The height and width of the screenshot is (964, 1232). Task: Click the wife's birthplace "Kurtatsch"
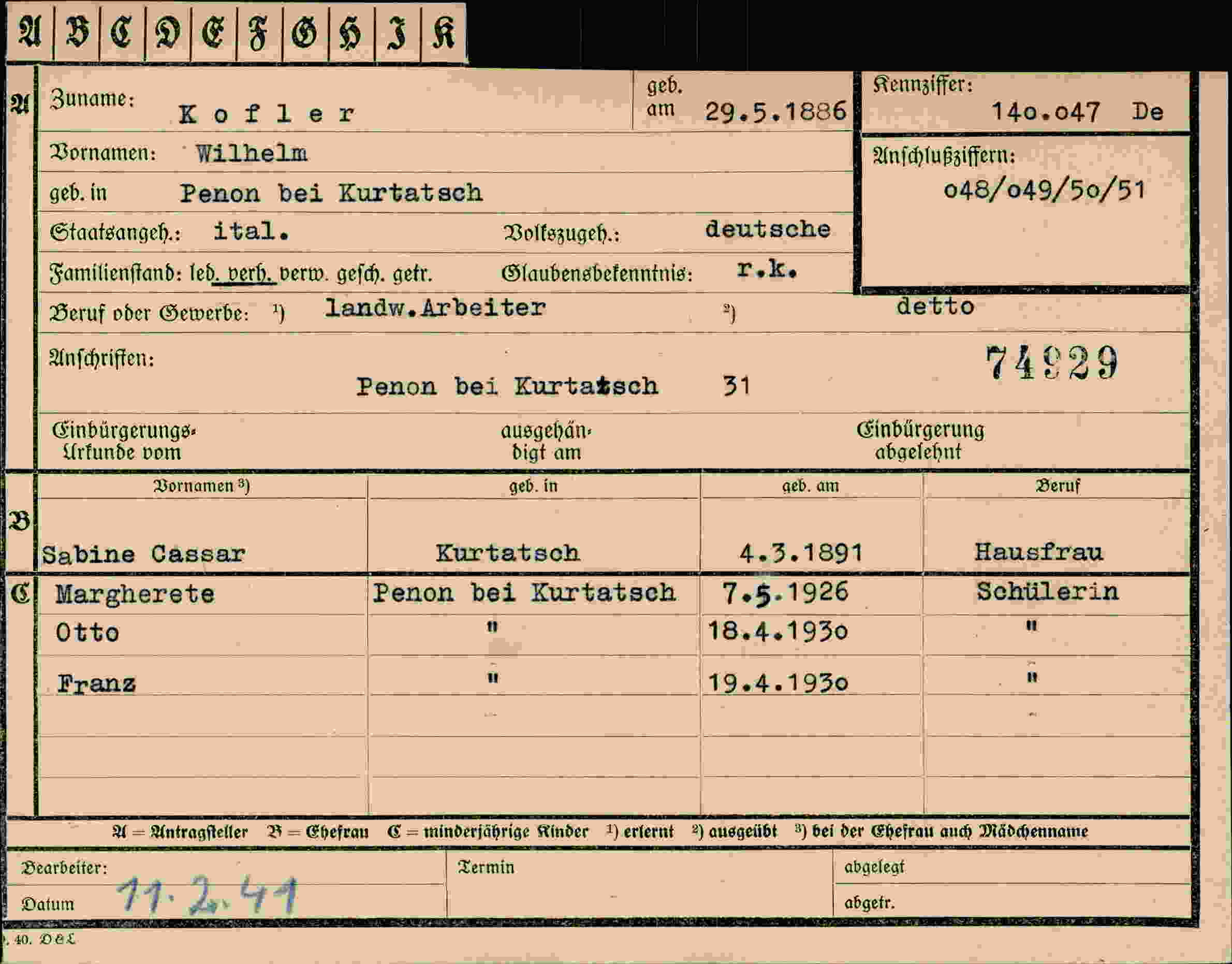(507, 552)
